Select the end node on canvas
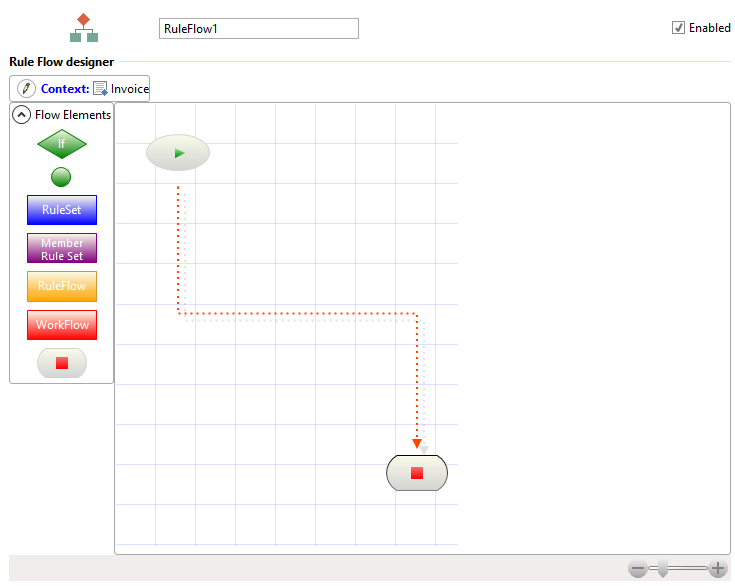 coord(417,473)
